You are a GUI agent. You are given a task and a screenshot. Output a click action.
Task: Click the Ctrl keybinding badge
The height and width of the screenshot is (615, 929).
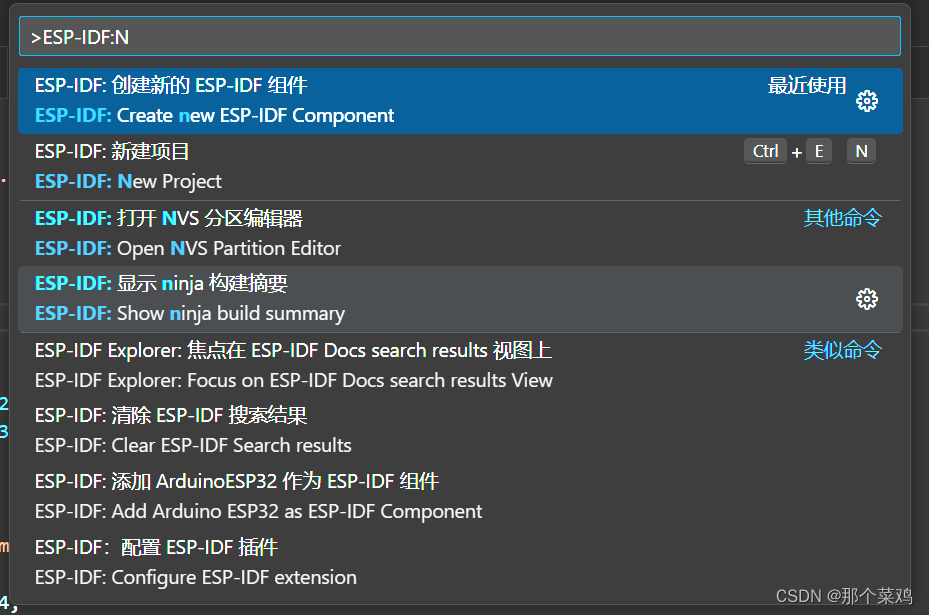point(765,151)
